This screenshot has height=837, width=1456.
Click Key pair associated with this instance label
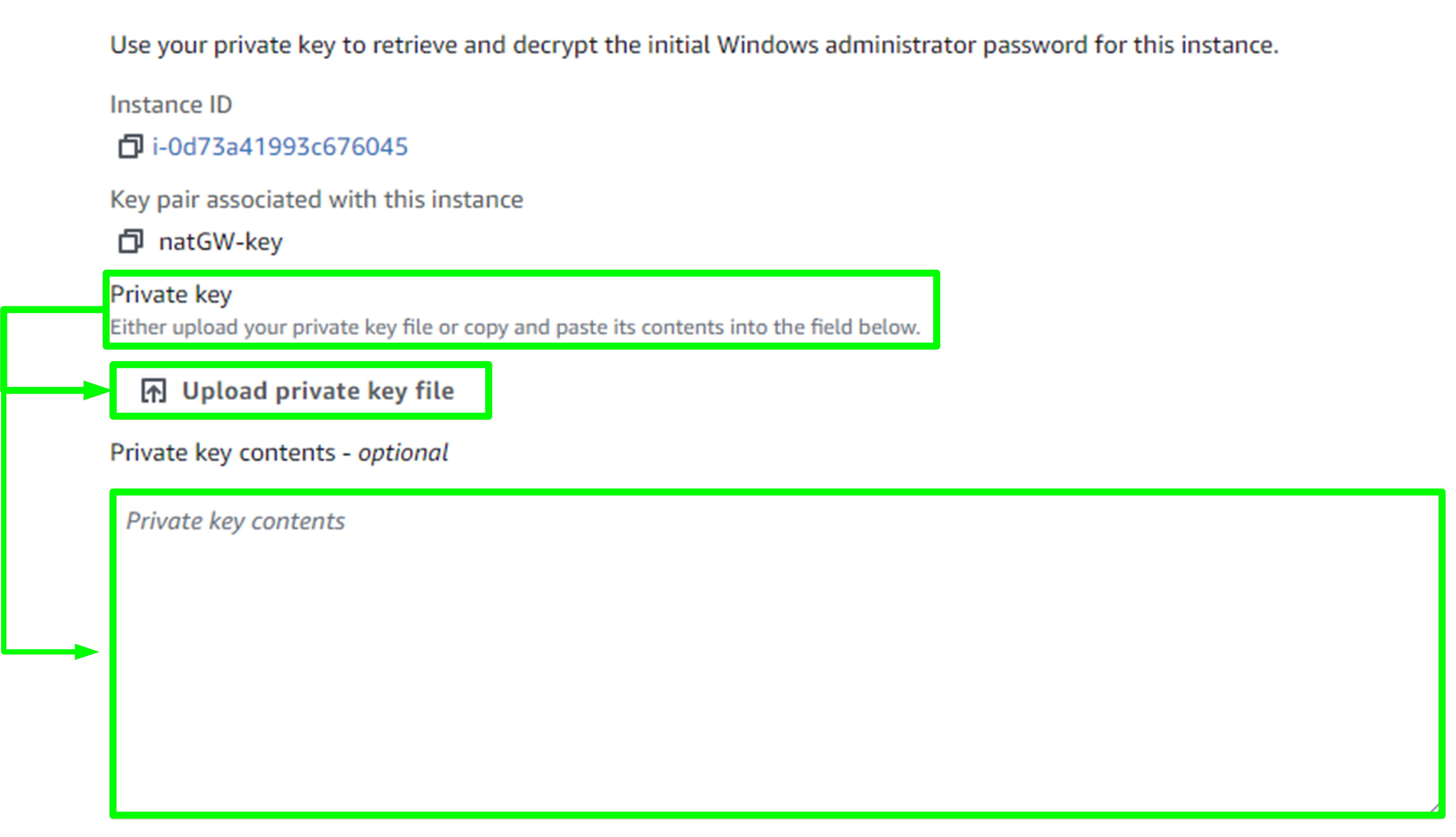(317, 199)
